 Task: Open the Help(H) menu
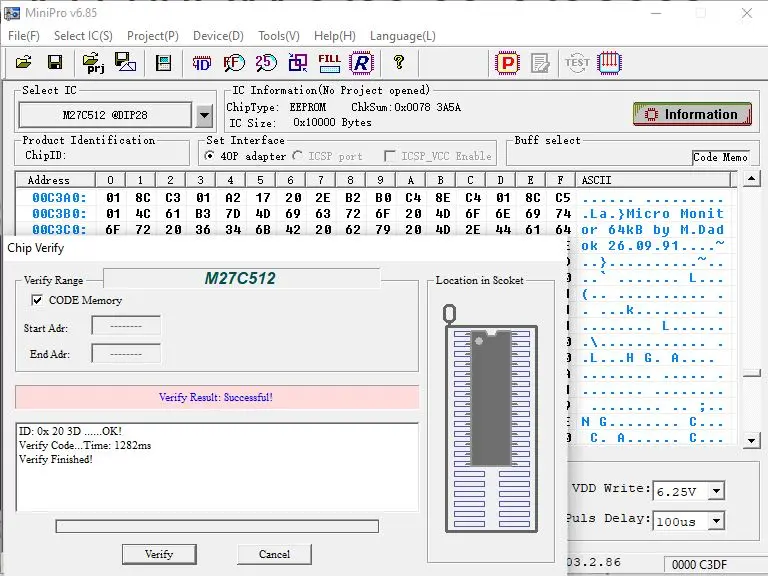335,36
